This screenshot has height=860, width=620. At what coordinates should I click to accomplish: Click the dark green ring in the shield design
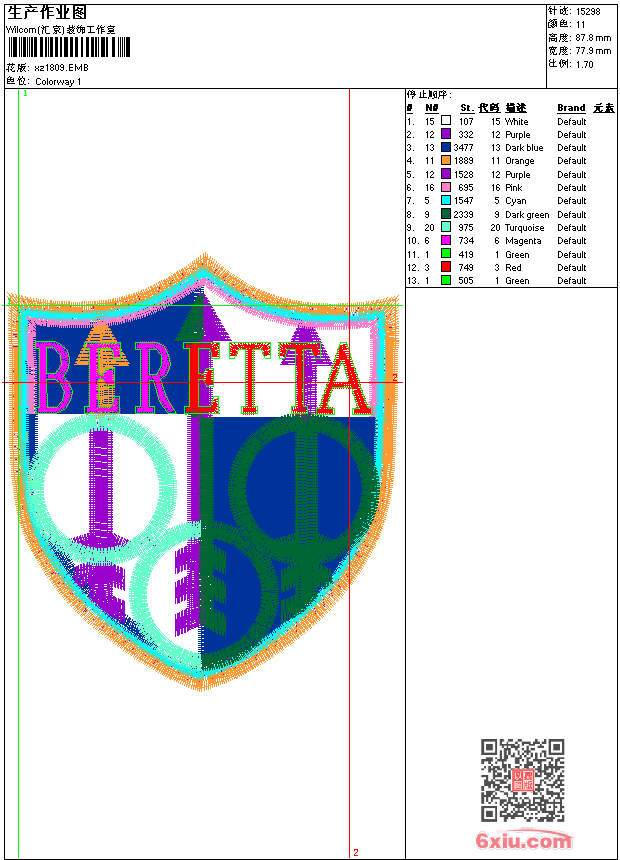click(x=303, y=489)
